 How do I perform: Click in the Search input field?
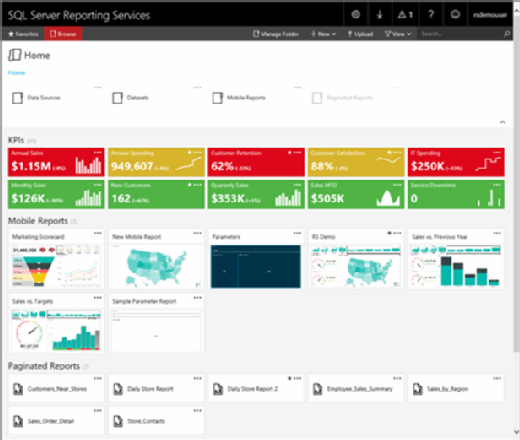pos(459,34)
